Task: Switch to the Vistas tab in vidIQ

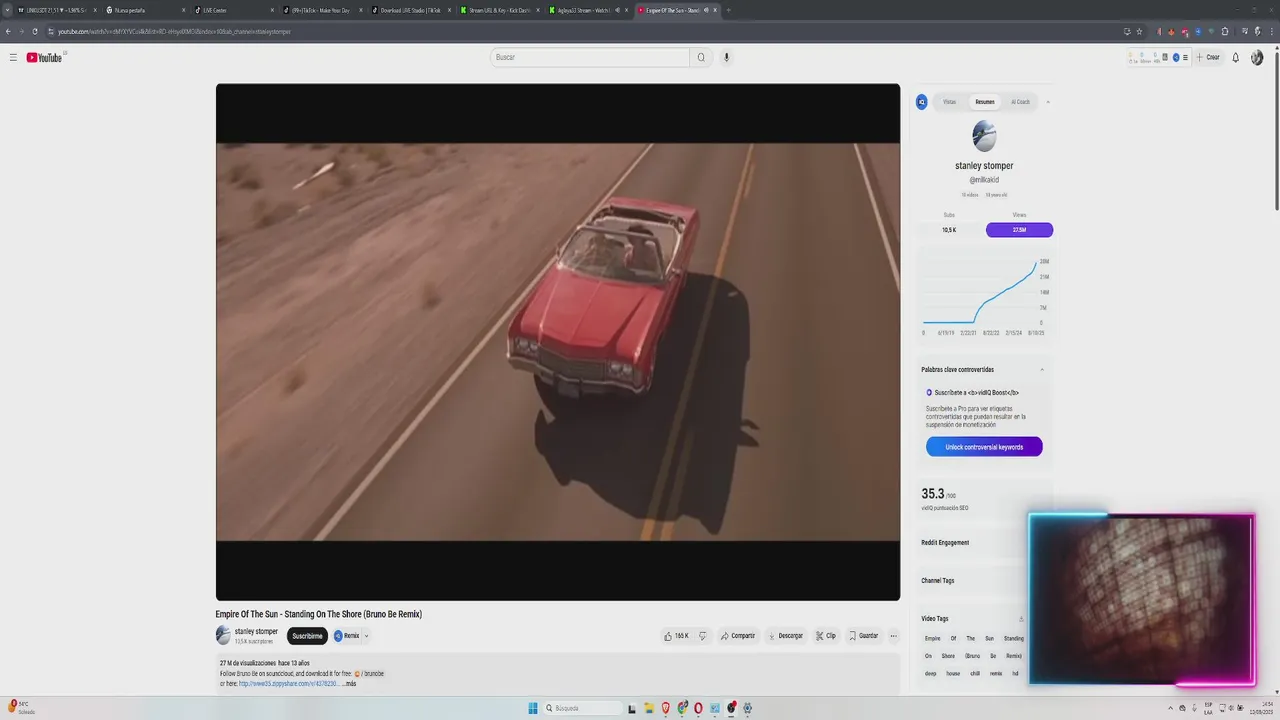Action: pos(949,102)
